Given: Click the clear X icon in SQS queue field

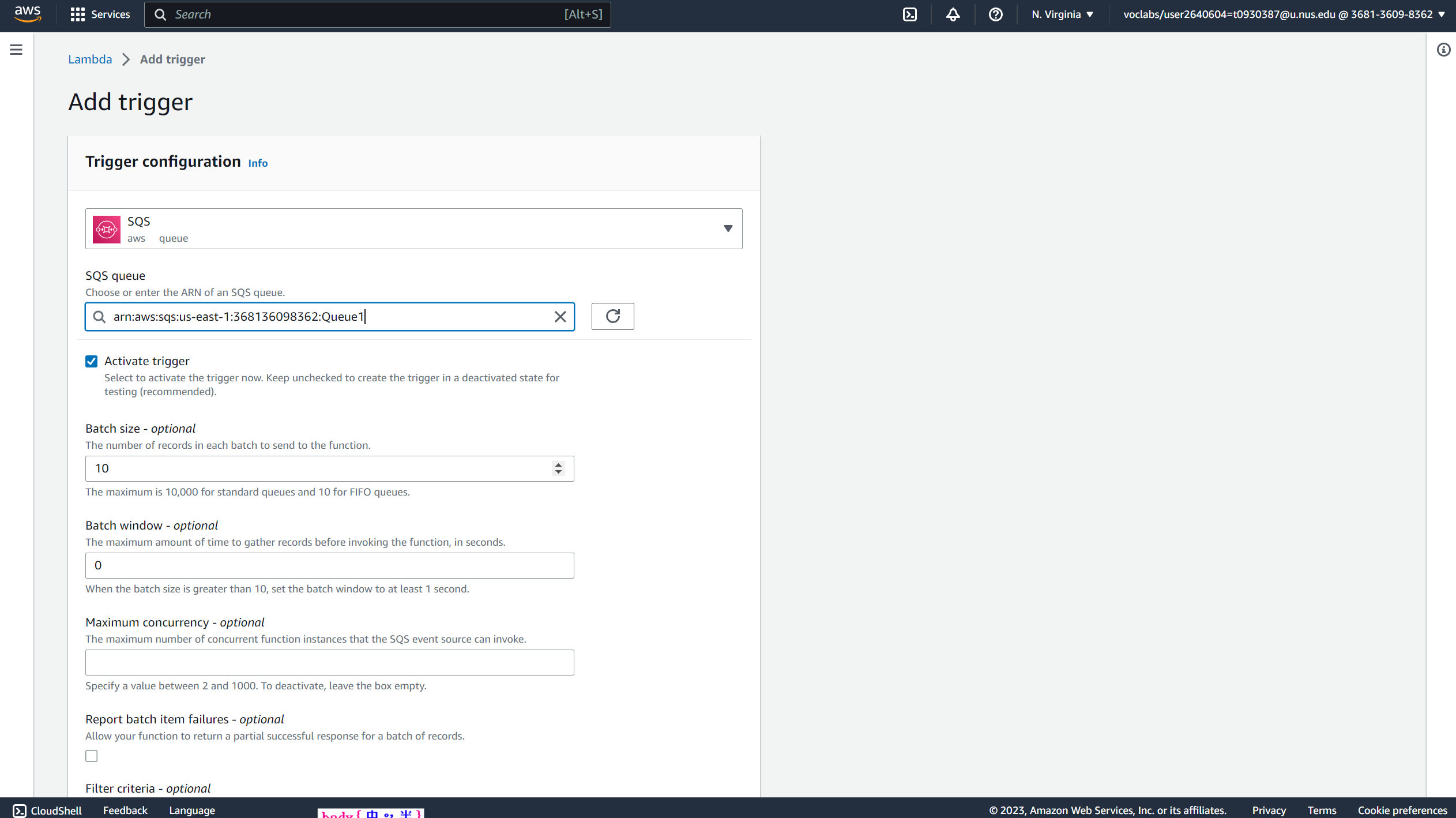Looking at the screenshot, I should coord(560,316).
